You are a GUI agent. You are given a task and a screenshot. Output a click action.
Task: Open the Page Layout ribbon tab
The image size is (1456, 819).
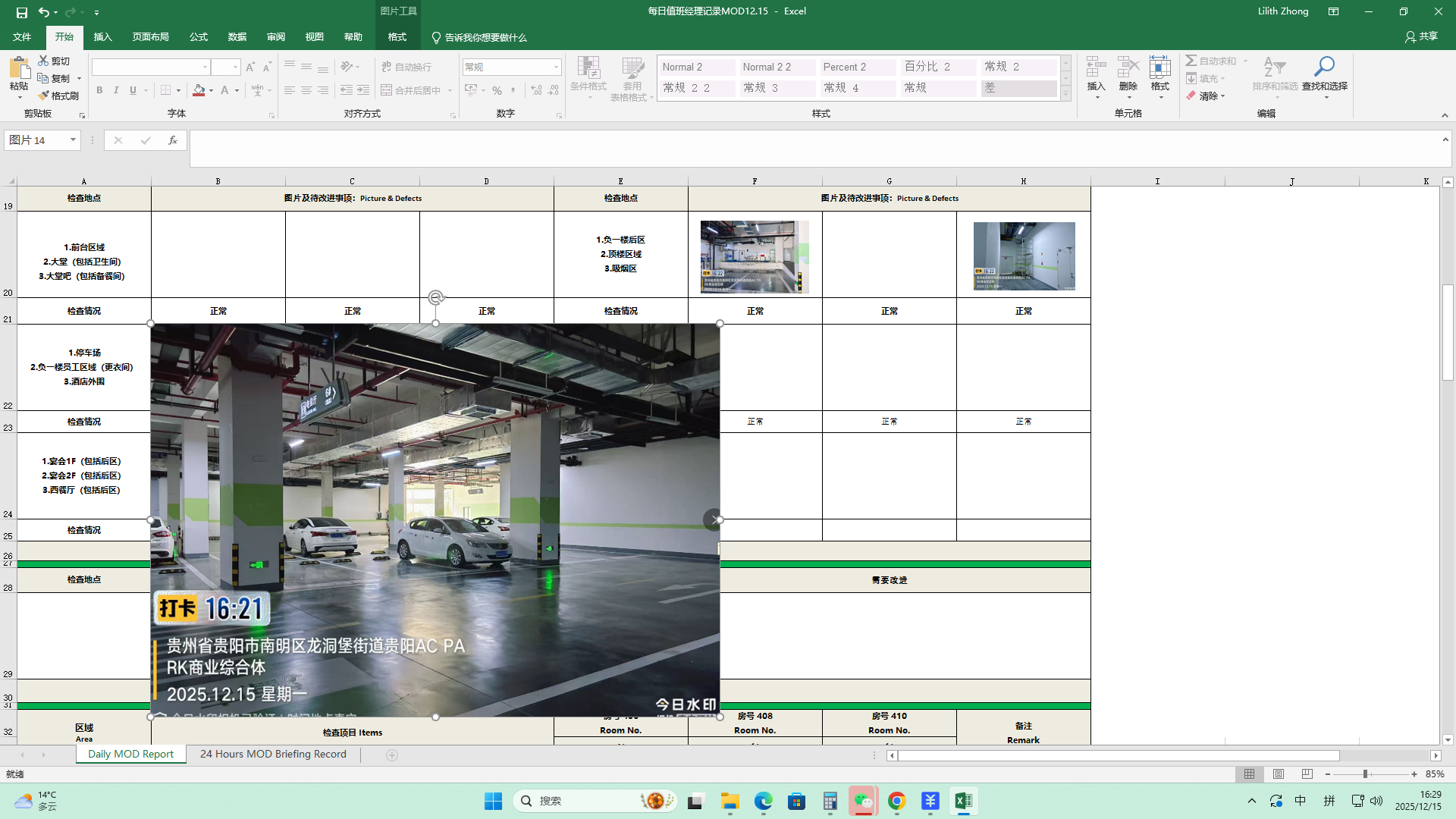click(150, 37)
